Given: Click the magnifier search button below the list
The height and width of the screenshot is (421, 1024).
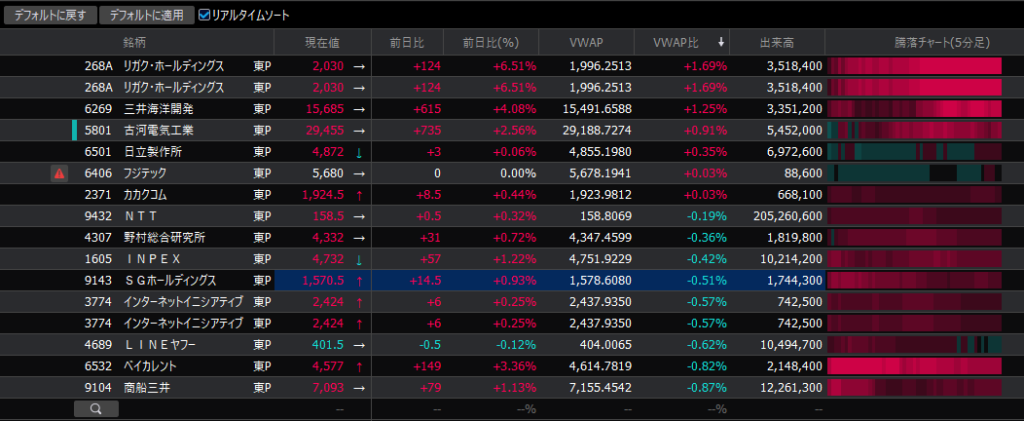Looking at the screenshot, I should click(x=96, y=408).
